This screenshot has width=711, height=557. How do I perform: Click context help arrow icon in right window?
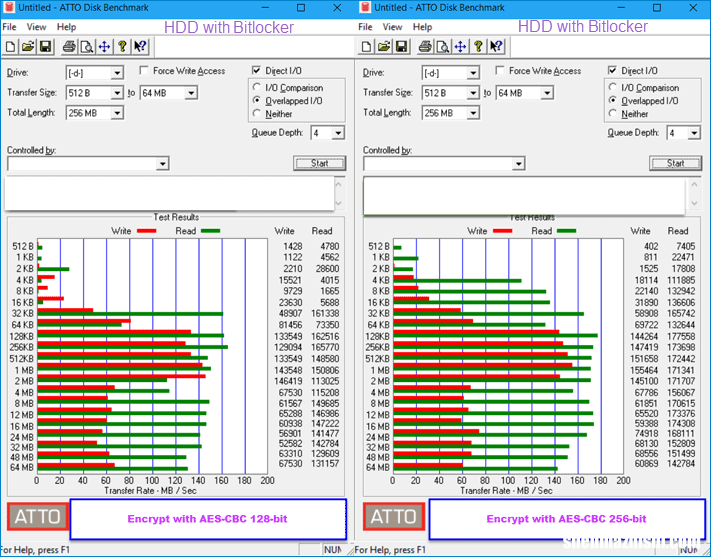point(496,46)
